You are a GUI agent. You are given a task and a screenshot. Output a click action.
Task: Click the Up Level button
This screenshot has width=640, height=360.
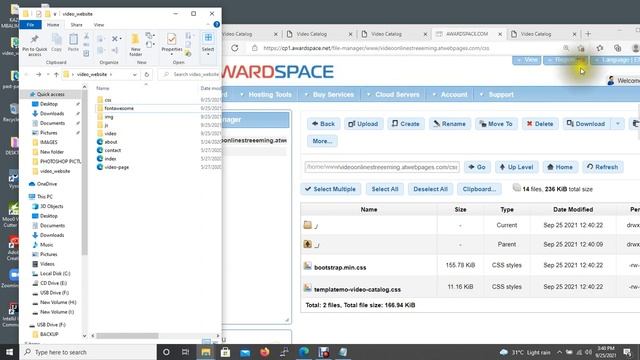click(517, 167)
